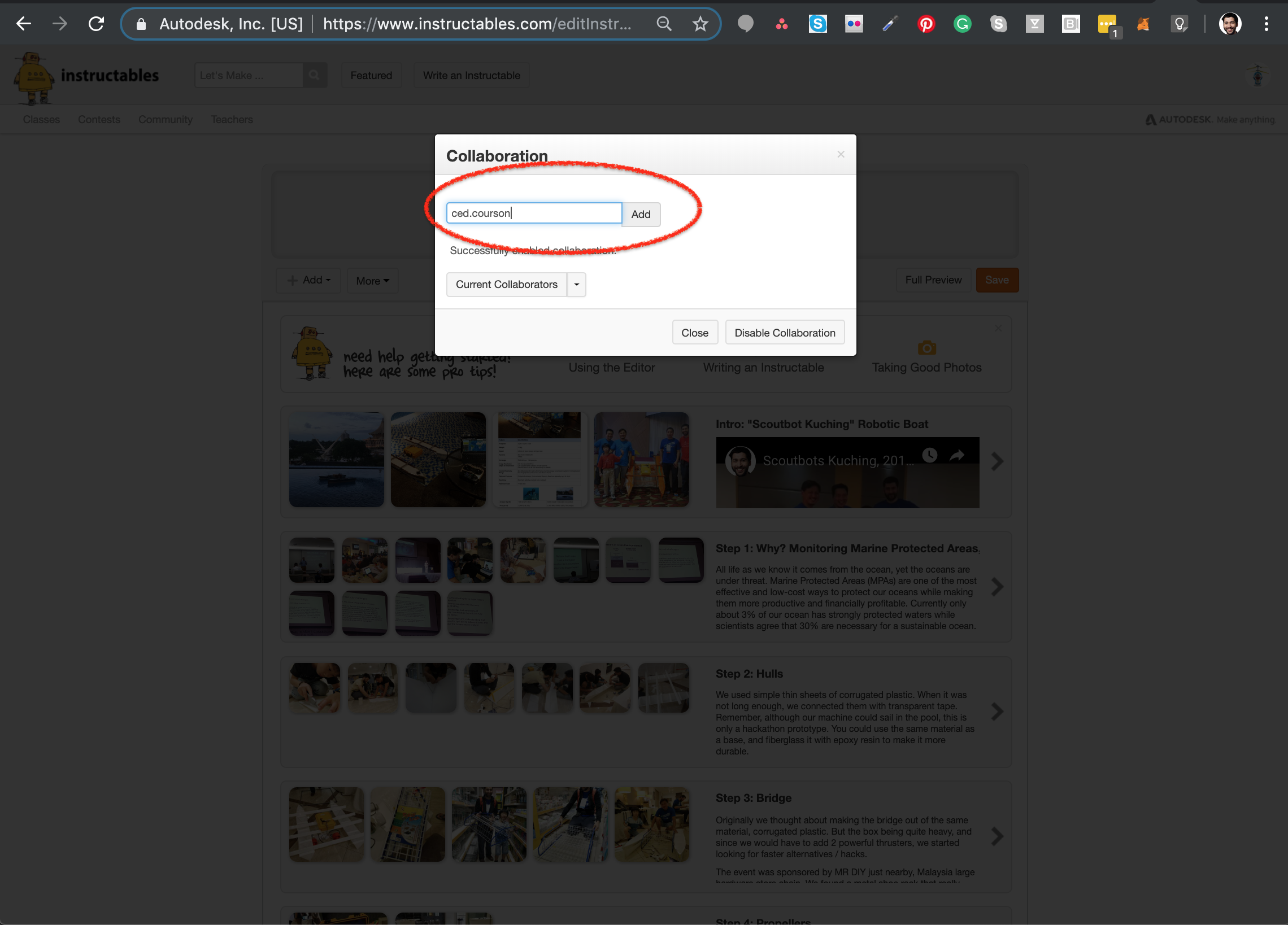This screenshot has height=925, width=1288.
Task: Select first Intro photo of boat on water
Action: 336,459
